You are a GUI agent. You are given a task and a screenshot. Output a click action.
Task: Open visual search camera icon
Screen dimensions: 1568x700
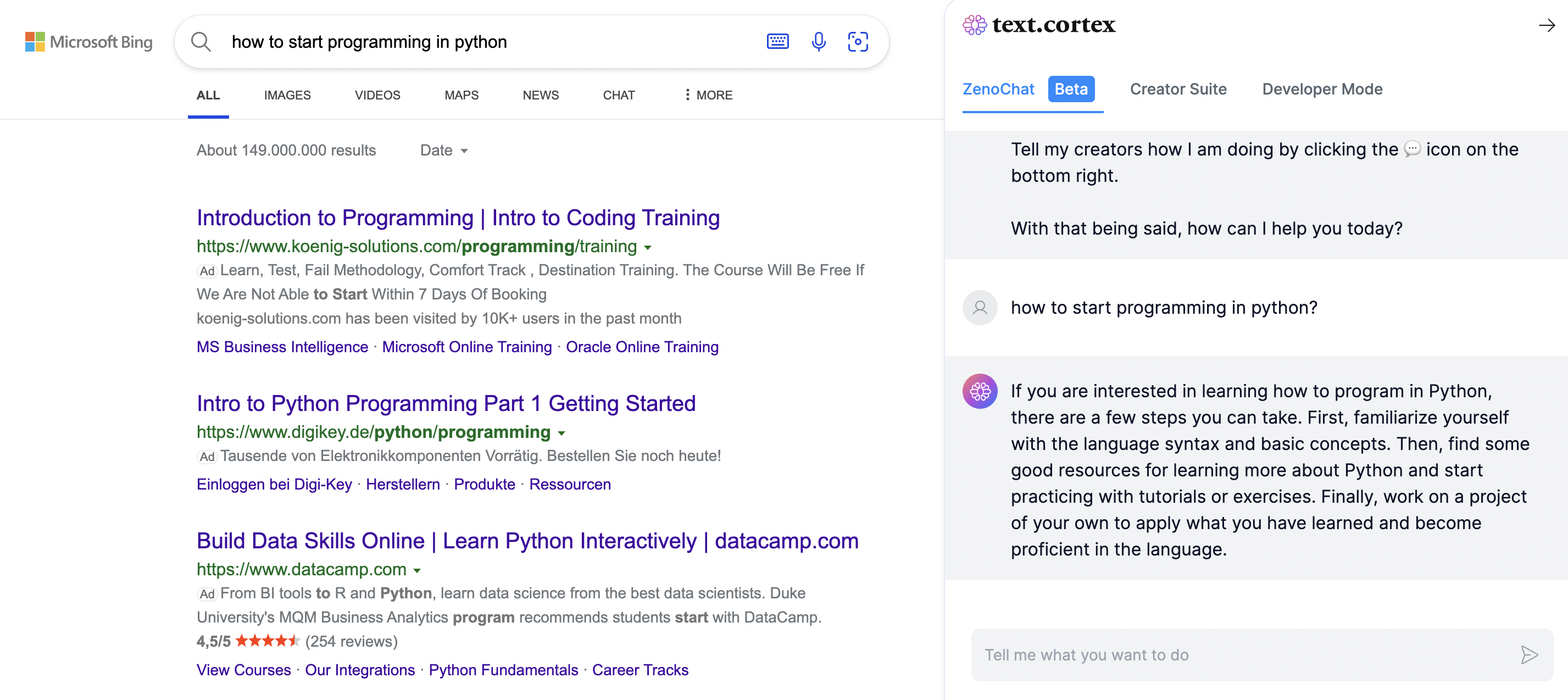858,41
